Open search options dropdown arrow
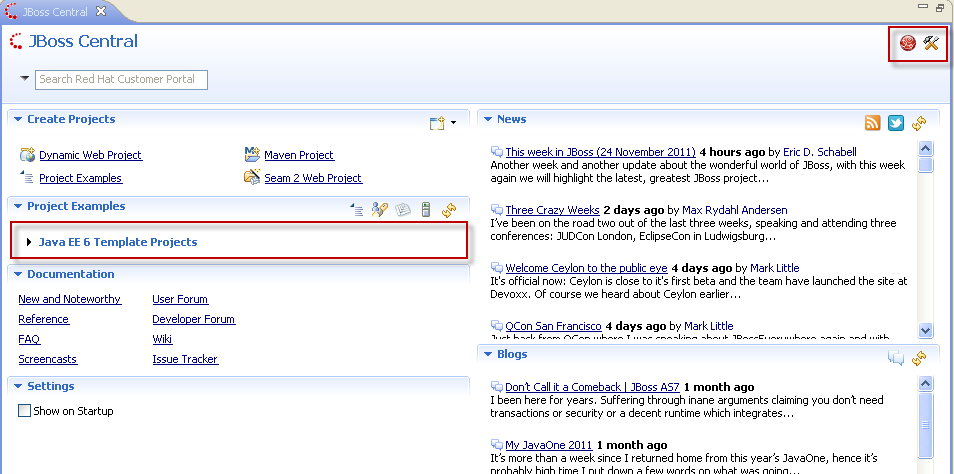 pyautogui.click(x=24, y=78)
